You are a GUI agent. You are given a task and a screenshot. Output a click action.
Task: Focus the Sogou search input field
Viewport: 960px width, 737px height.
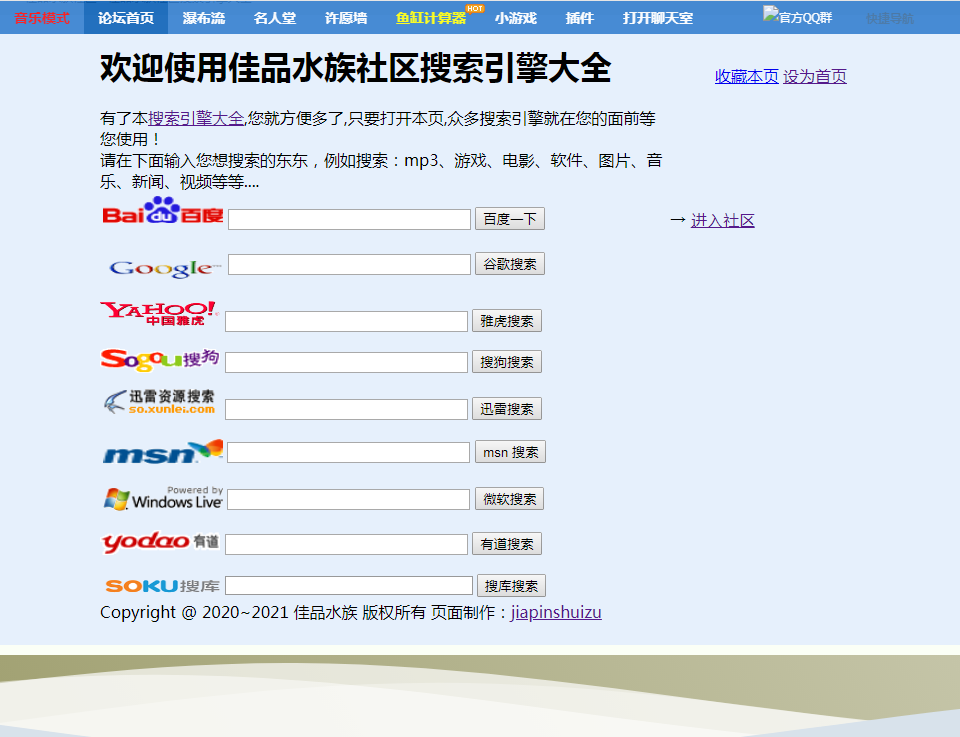[347, 362]
